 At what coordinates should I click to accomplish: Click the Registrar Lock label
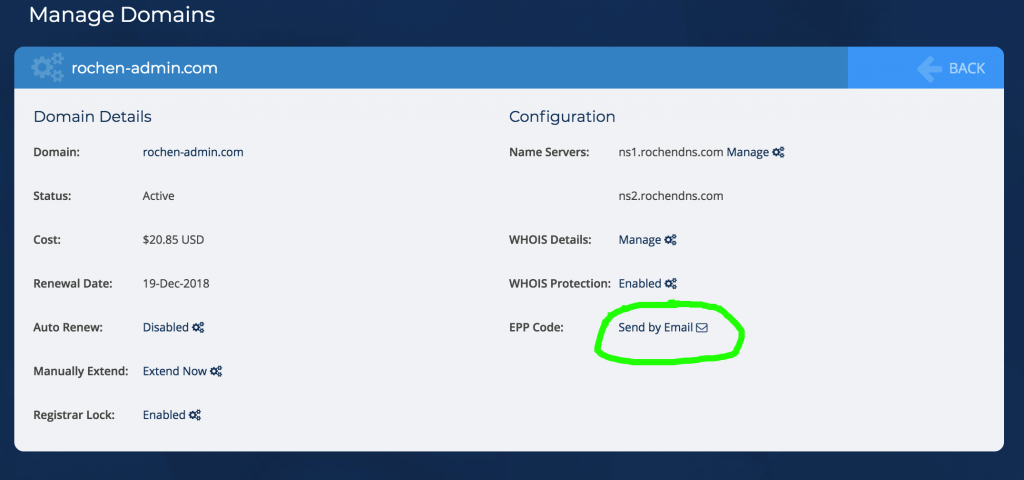click(74, 415)
